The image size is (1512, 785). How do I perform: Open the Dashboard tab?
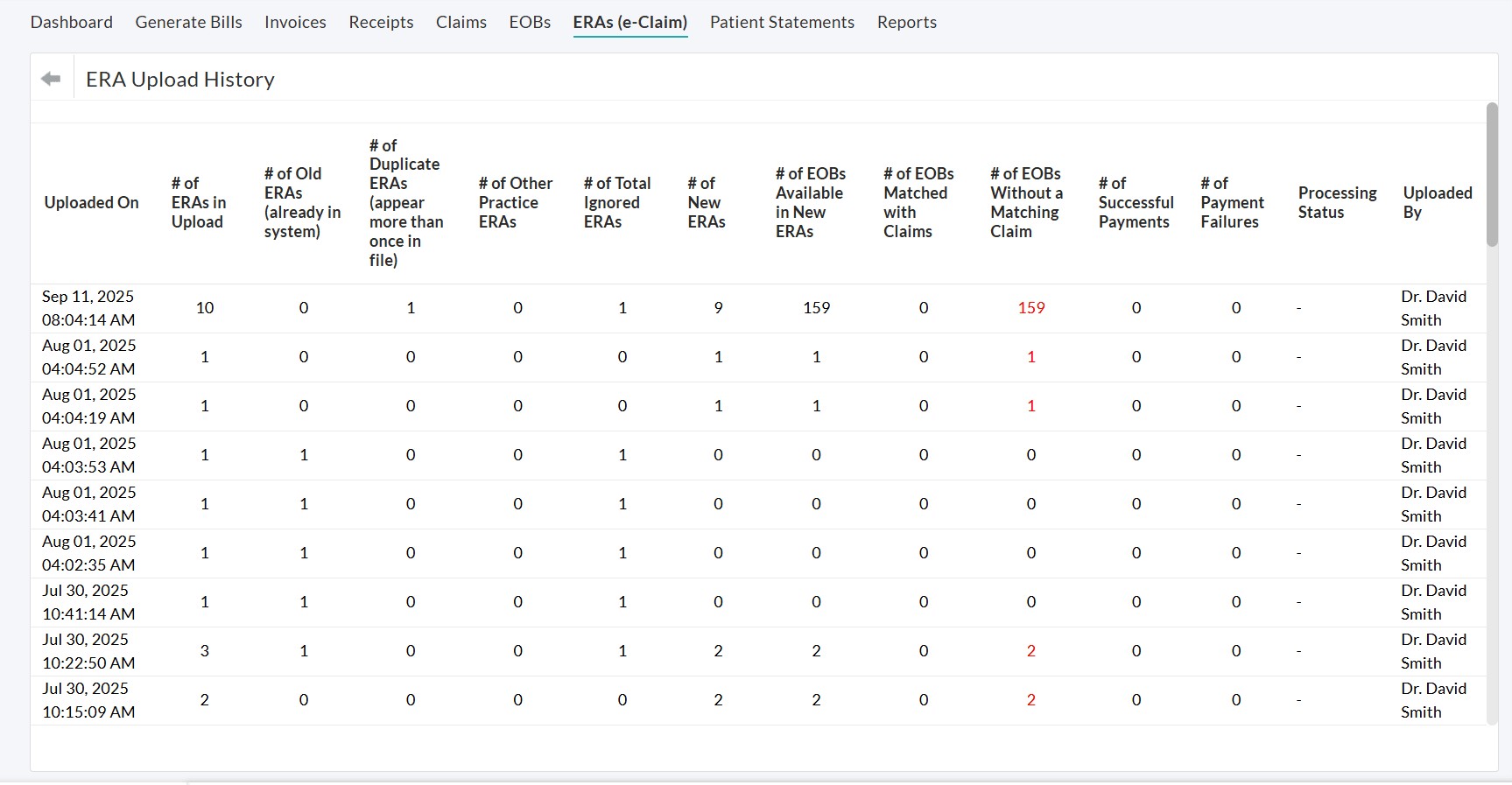72,22
